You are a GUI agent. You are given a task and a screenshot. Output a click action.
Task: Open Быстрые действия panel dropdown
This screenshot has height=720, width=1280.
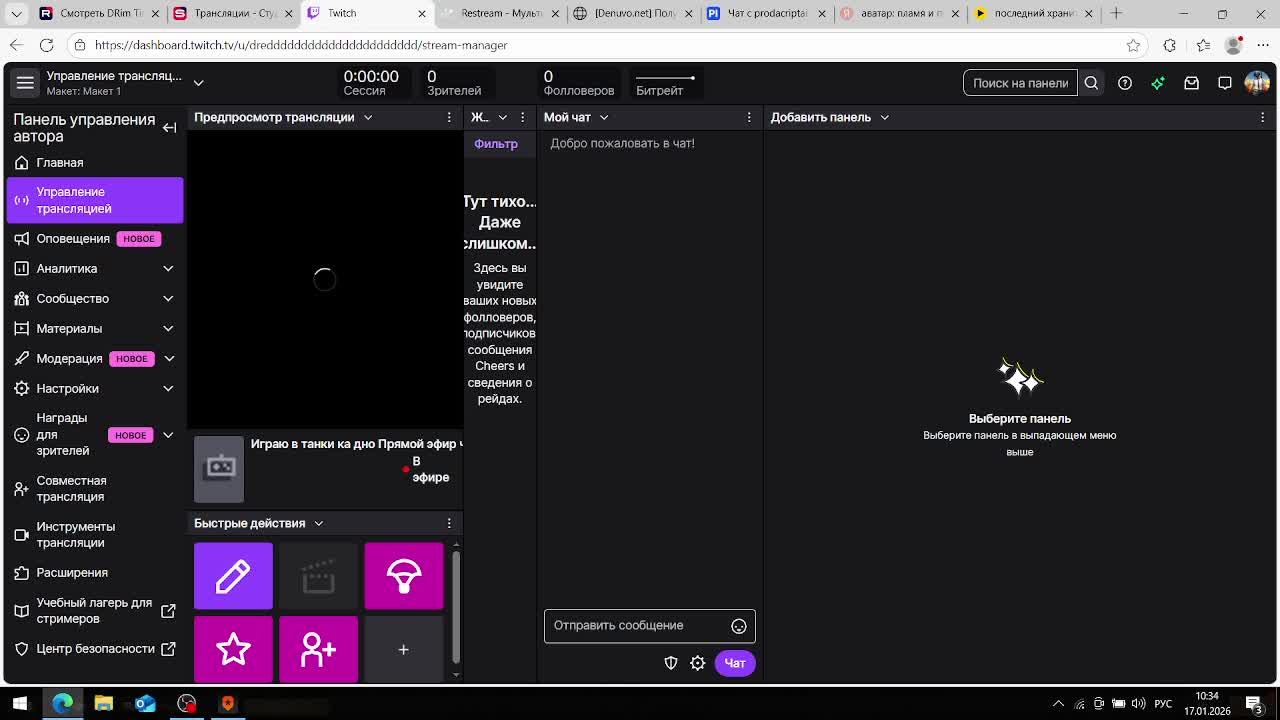point(319,523)
